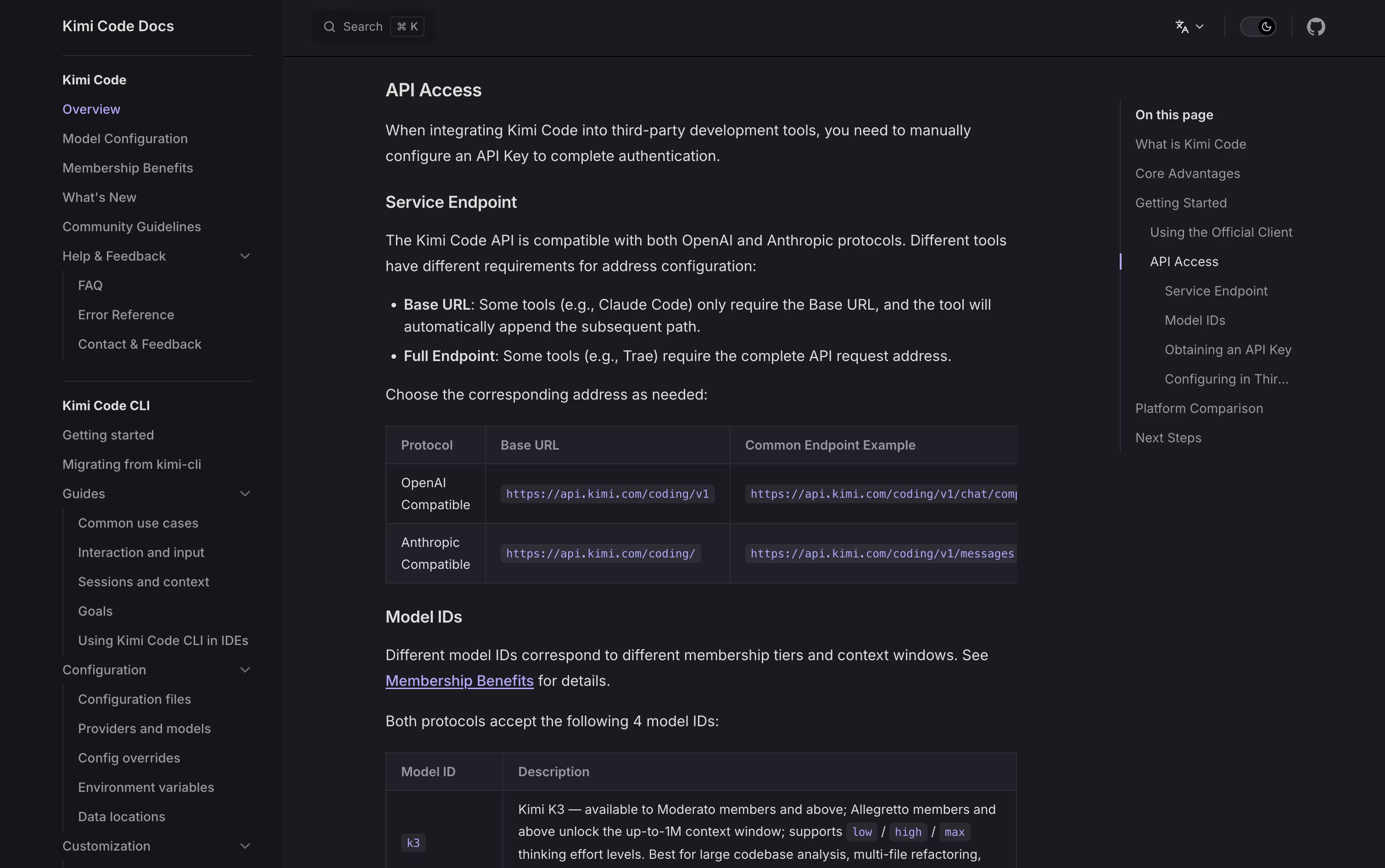Collapse the Help & Feedback section
The image size is (1385, 868).
(x=245, y=256)
